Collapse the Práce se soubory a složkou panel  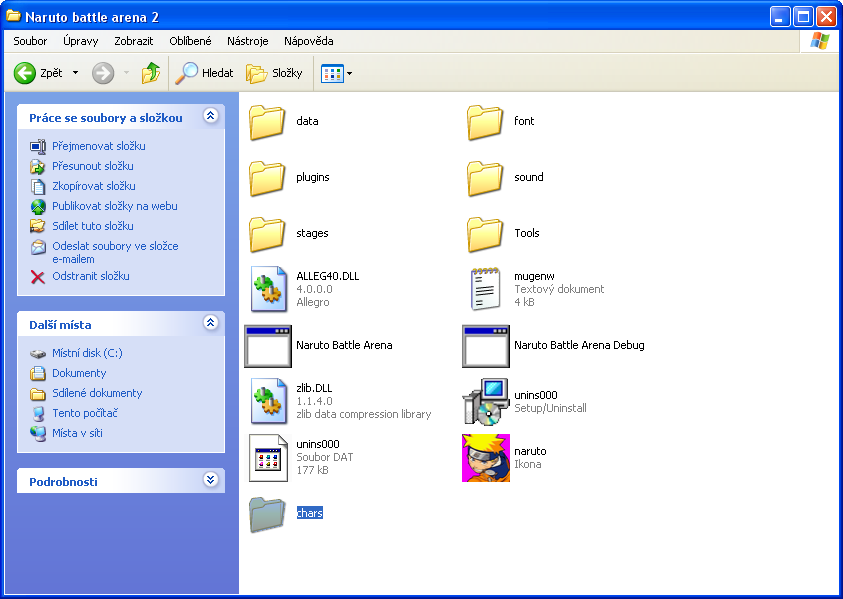211,115
